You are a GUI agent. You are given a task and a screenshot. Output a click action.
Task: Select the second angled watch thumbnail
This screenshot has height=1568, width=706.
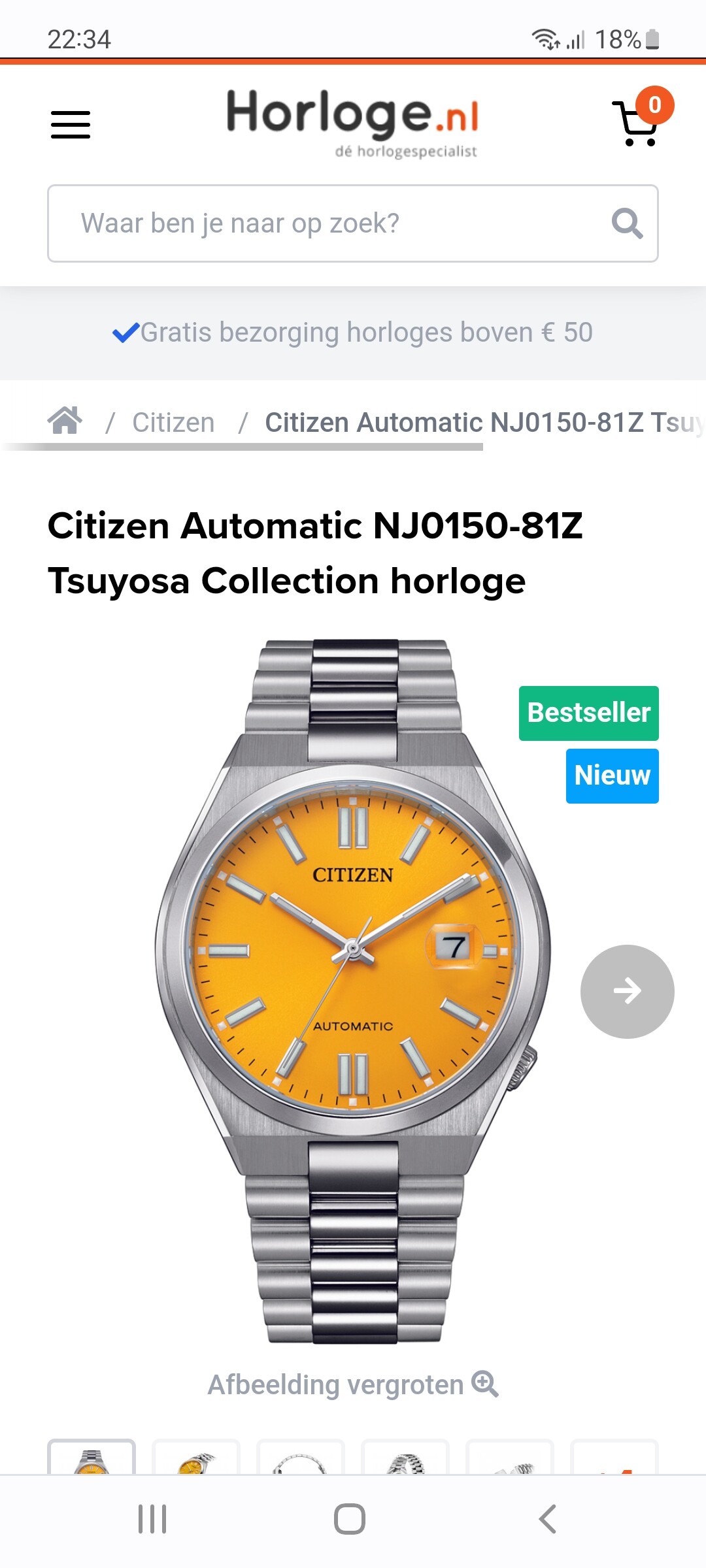[196, 1457]
